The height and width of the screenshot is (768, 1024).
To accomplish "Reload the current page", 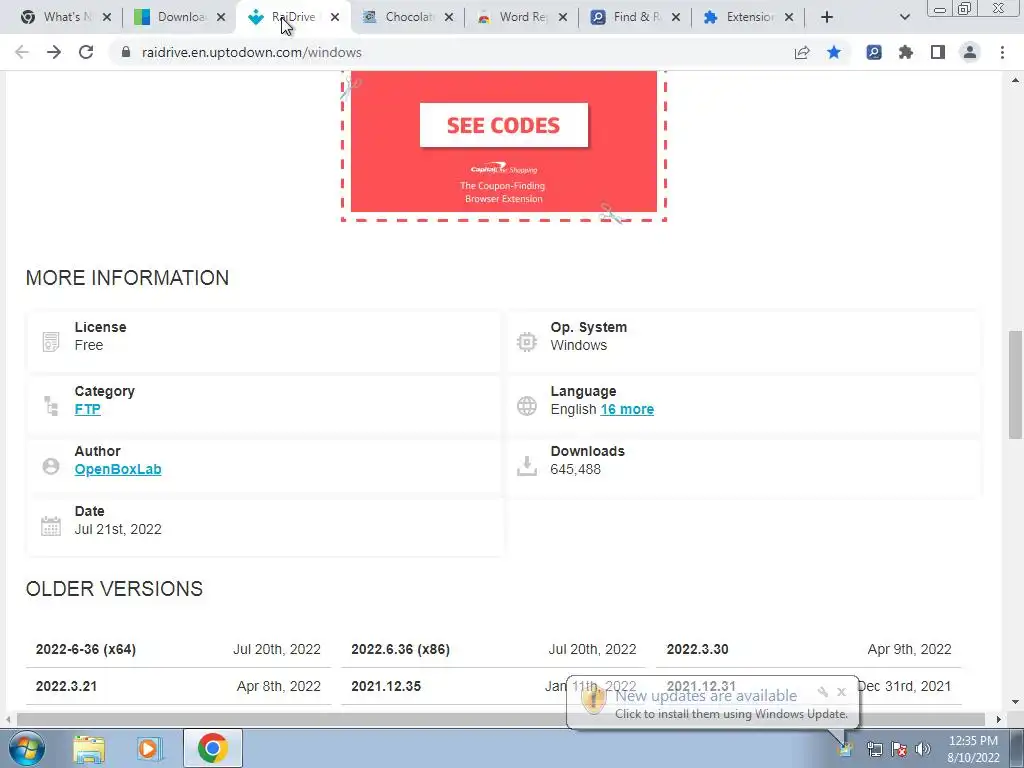I will click(x=86, y=52).
